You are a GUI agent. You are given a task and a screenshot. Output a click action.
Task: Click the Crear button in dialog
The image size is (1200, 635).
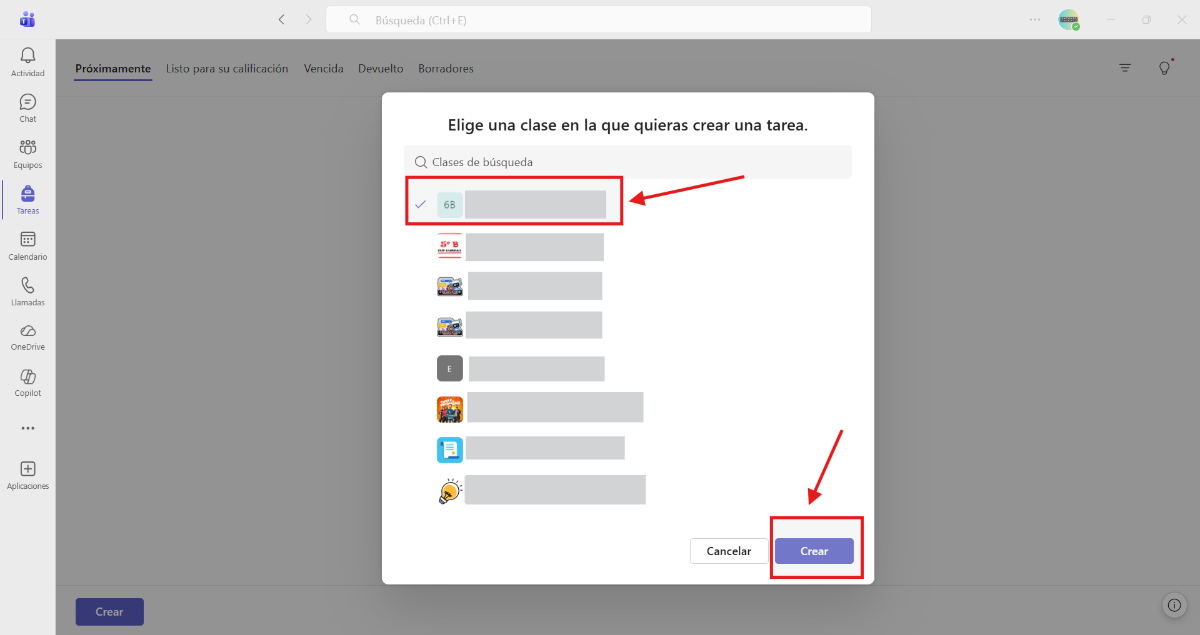point(814,551)
